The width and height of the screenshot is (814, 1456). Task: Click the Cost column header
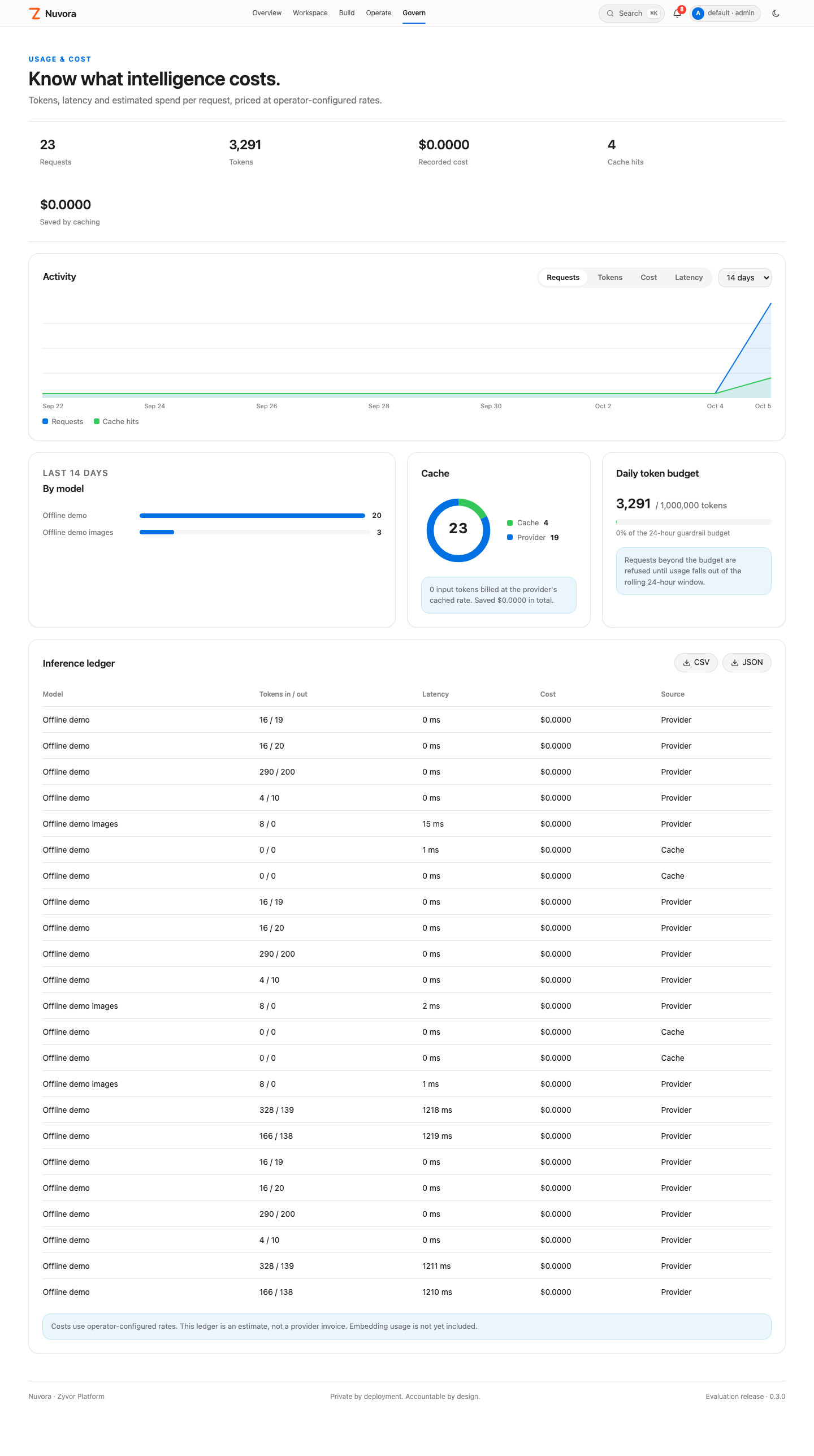(x=548, y=694)
